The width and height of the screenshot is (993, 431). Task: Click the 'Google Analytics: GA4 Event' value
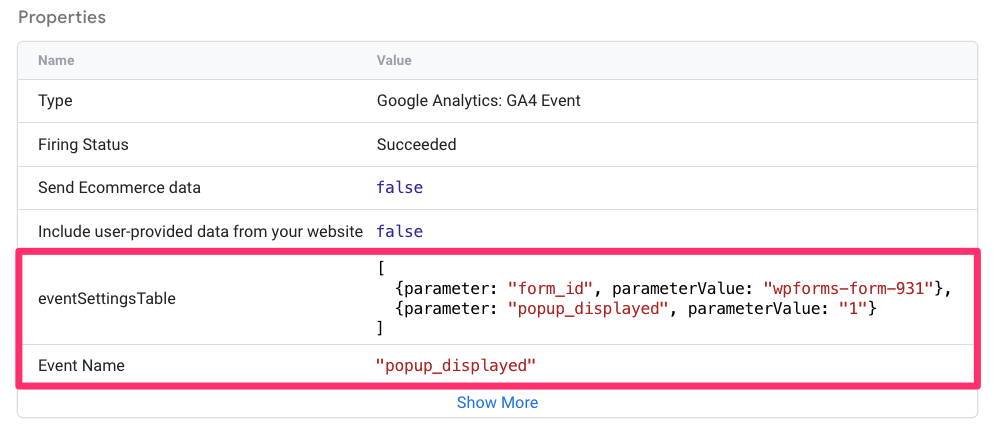[478, 101]
